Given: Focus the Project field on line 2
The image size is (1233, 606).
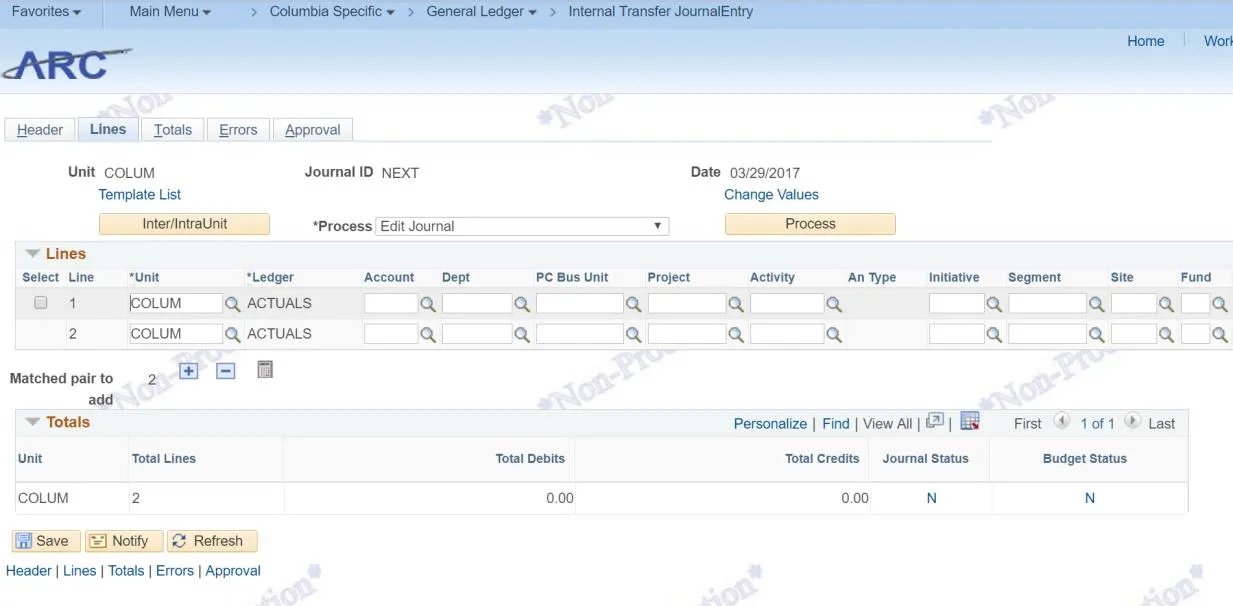Looking at the screenshot, I should (687, 334).
